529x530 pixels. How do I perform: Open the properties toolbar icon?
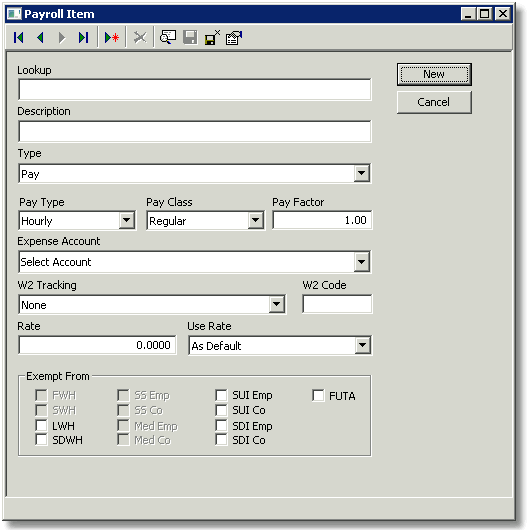[234, 38]
